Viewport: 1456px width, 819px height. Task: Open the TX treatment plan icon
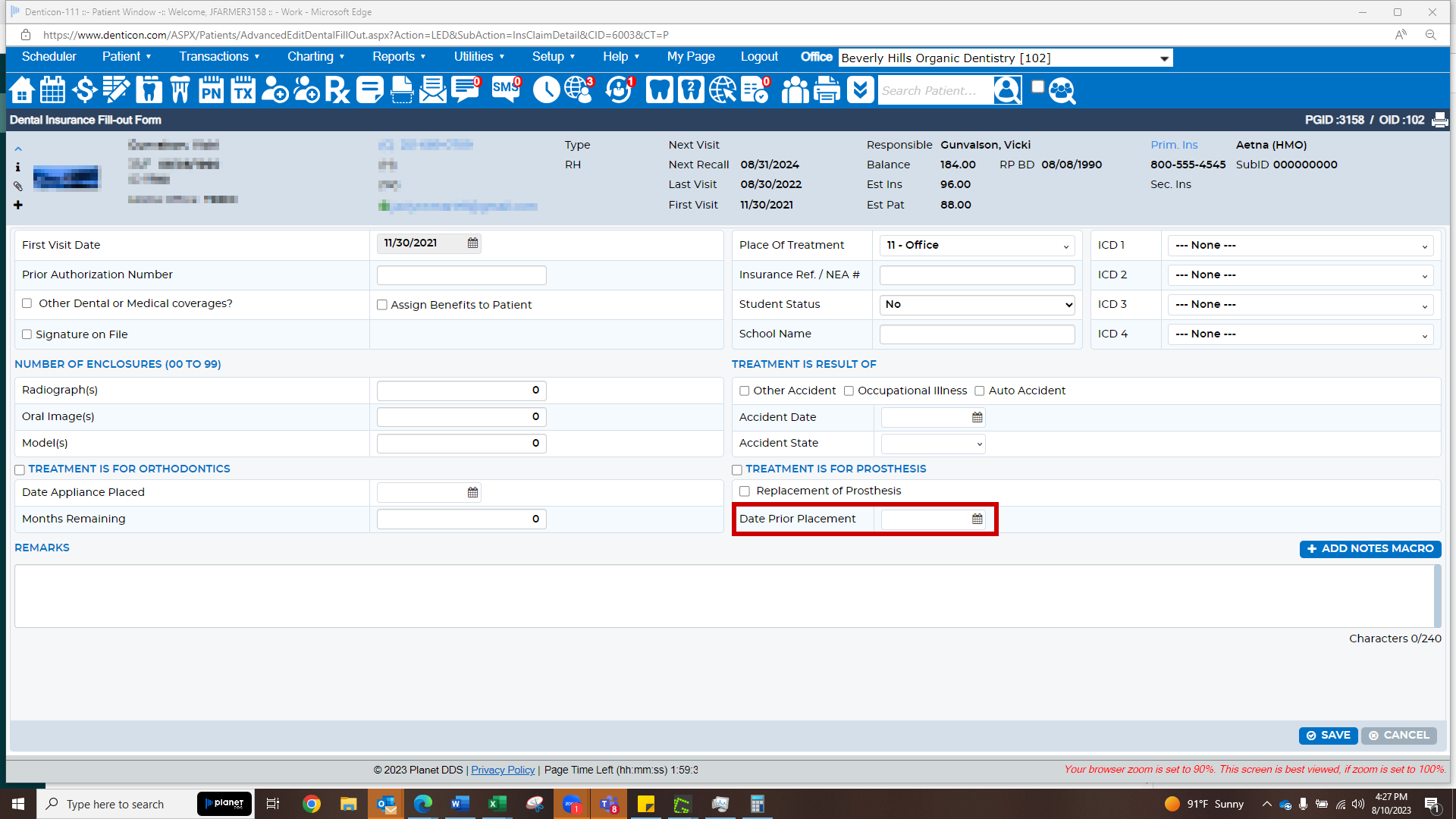(x=243, y=90)
